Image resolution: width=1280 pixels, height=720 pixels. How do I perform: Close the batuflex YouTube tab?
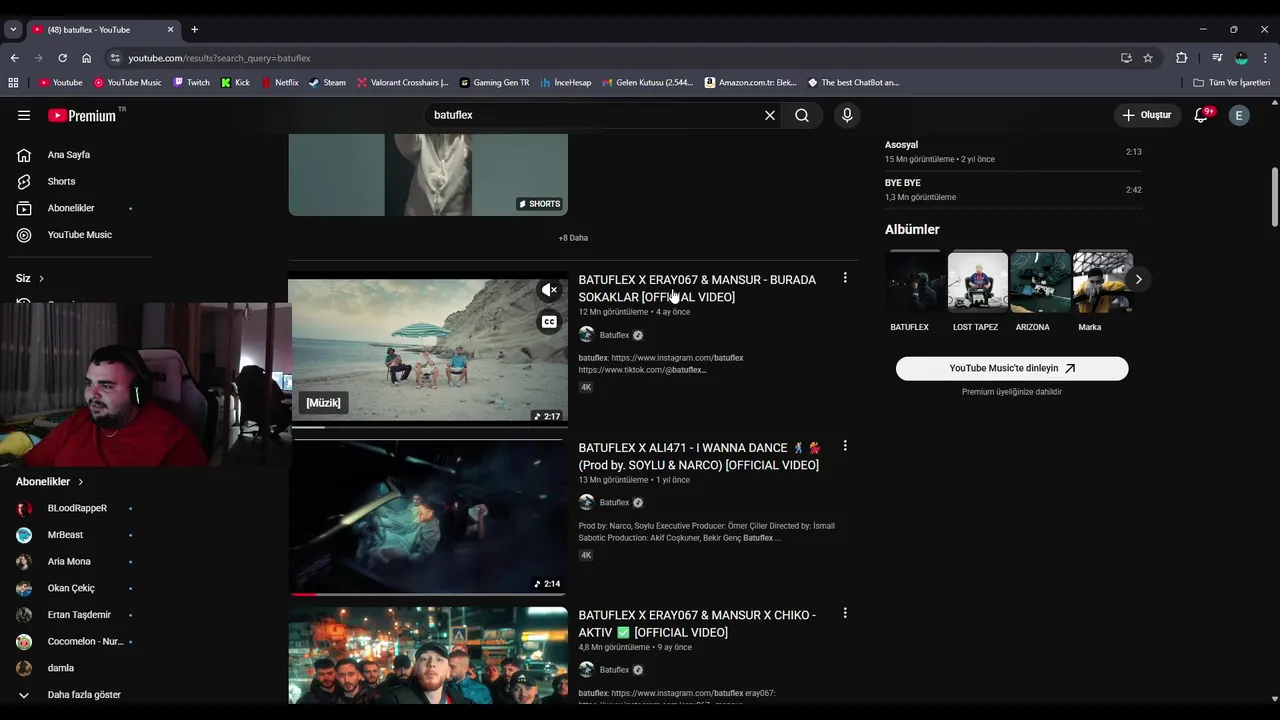170,29
